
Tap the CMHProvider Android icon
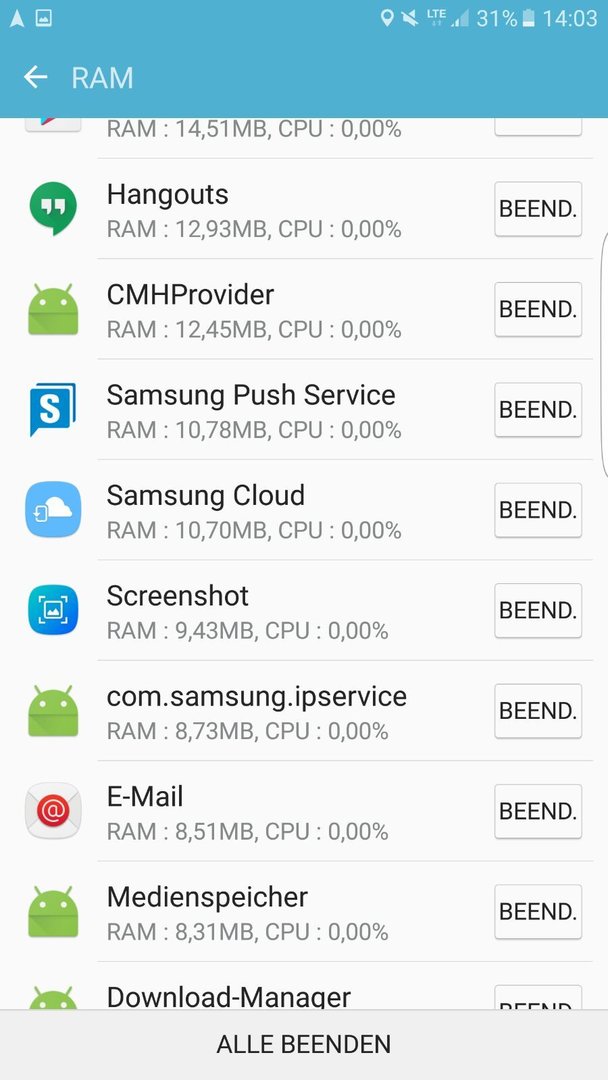[53, 309]
